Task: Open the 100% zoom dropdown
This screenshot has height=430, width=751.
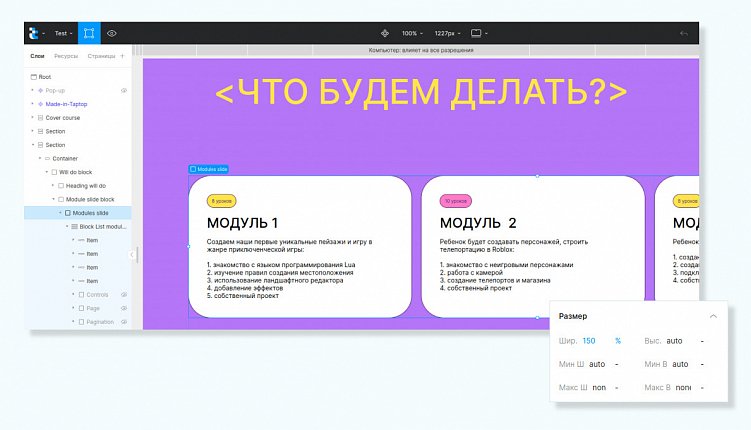Action: 412,34
